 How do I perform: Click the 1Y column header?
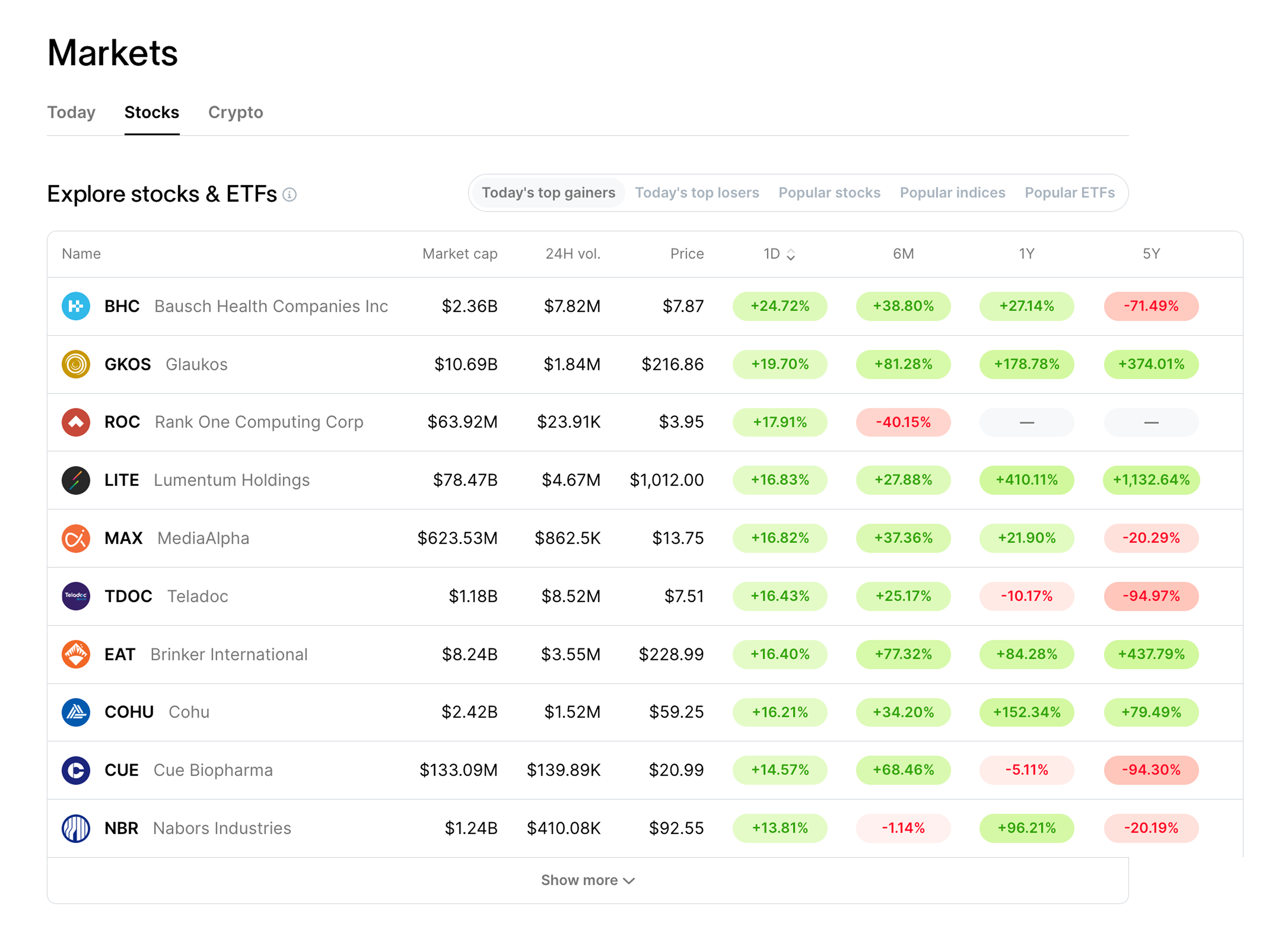tap(1027, 254)
